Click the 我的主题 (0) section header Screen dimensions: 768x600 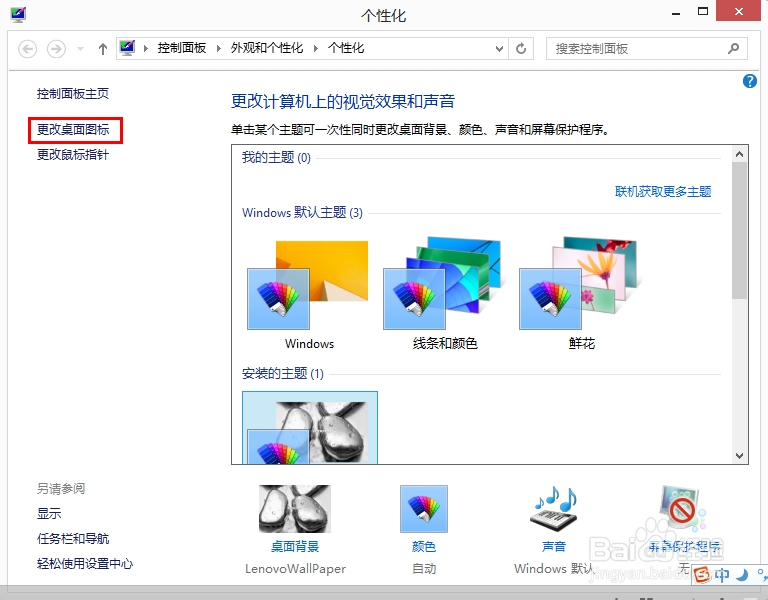276,158
